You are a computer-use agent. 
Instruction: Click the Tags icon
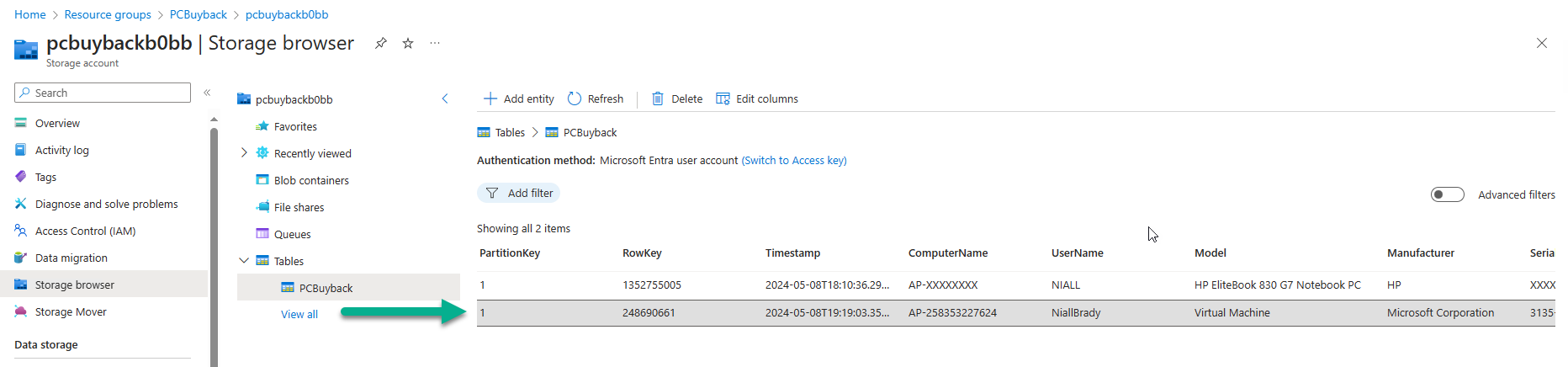click(21, 177)
